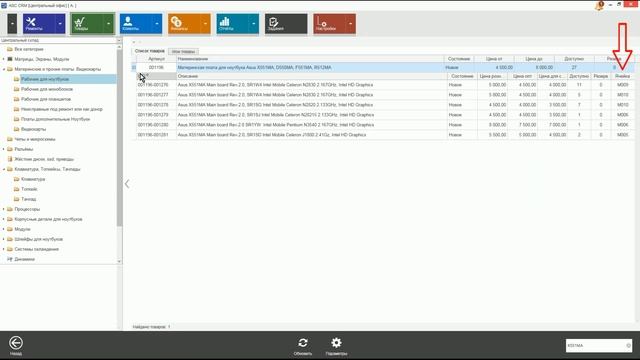Click the ASC CRM app icon in title bar

[x=4, y=5]
